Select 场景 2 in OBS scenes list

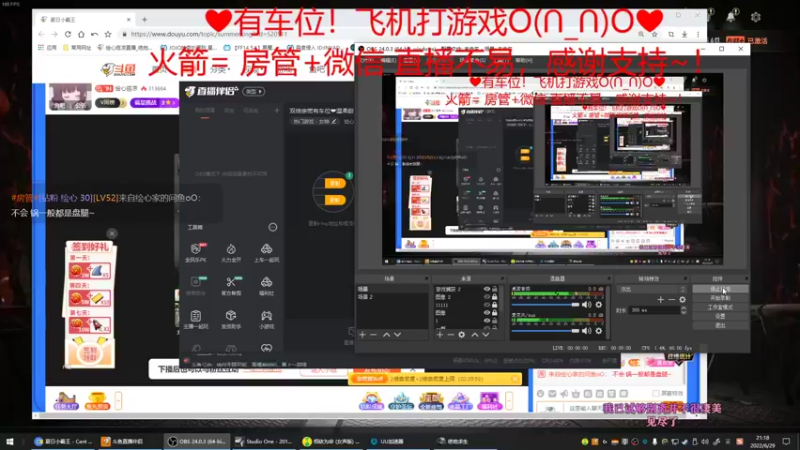click(392, 297)
